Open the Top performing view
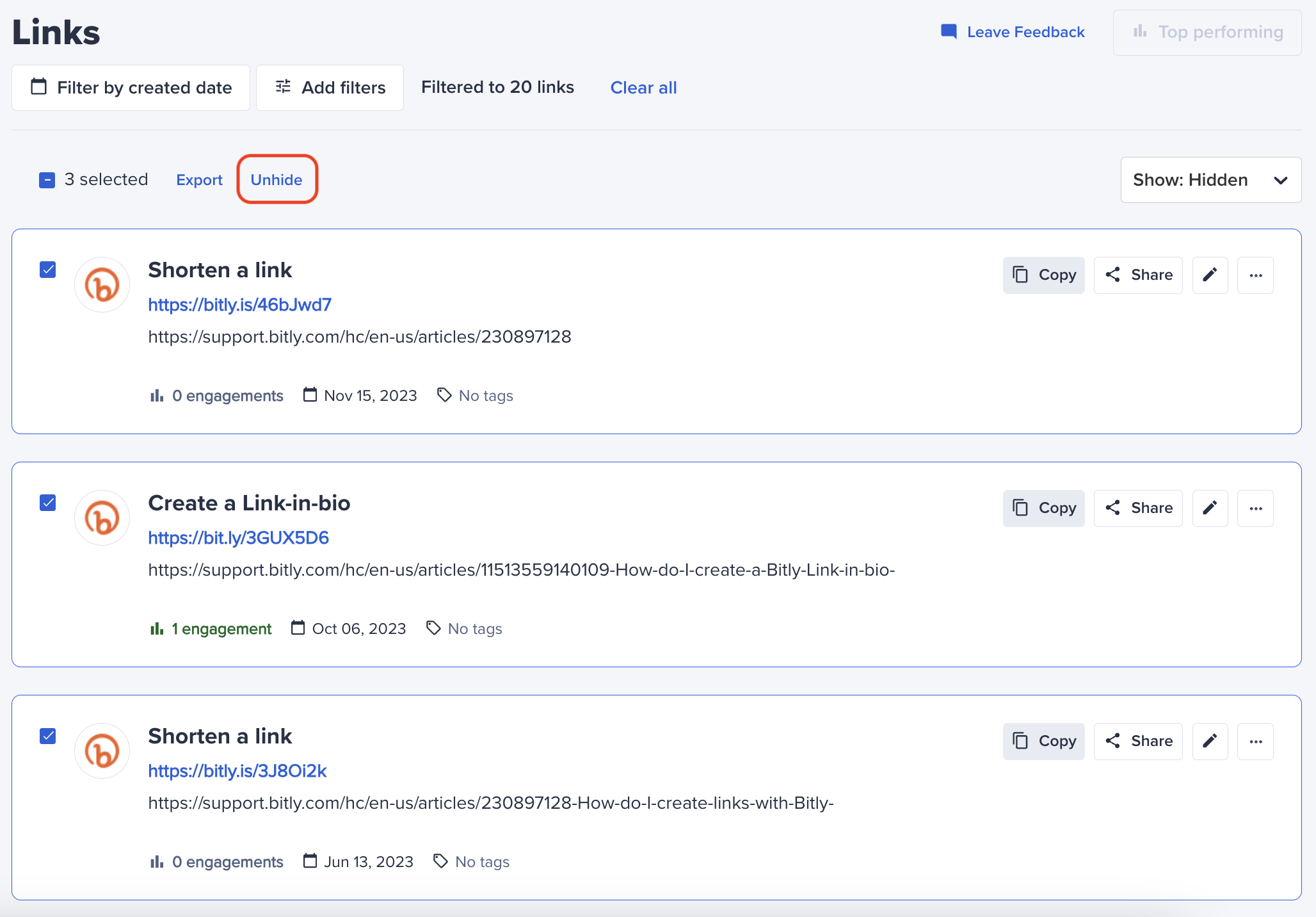Image resolution: width=1316 pixels, height=917 pixels. point(1207,32)
